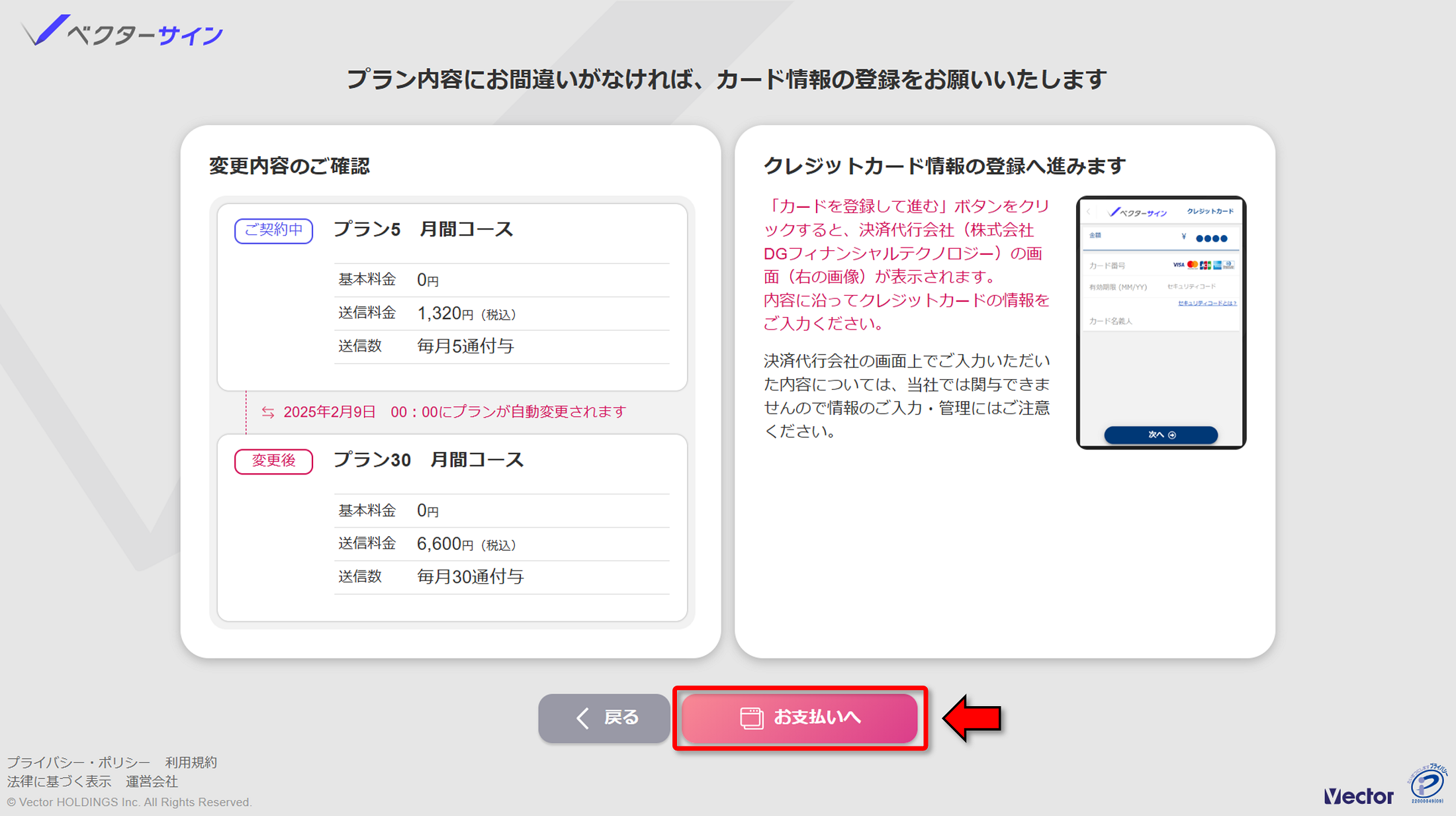Open the 運営会社 link
This screenshot has width=1456, height=816.
click(152, 782)
